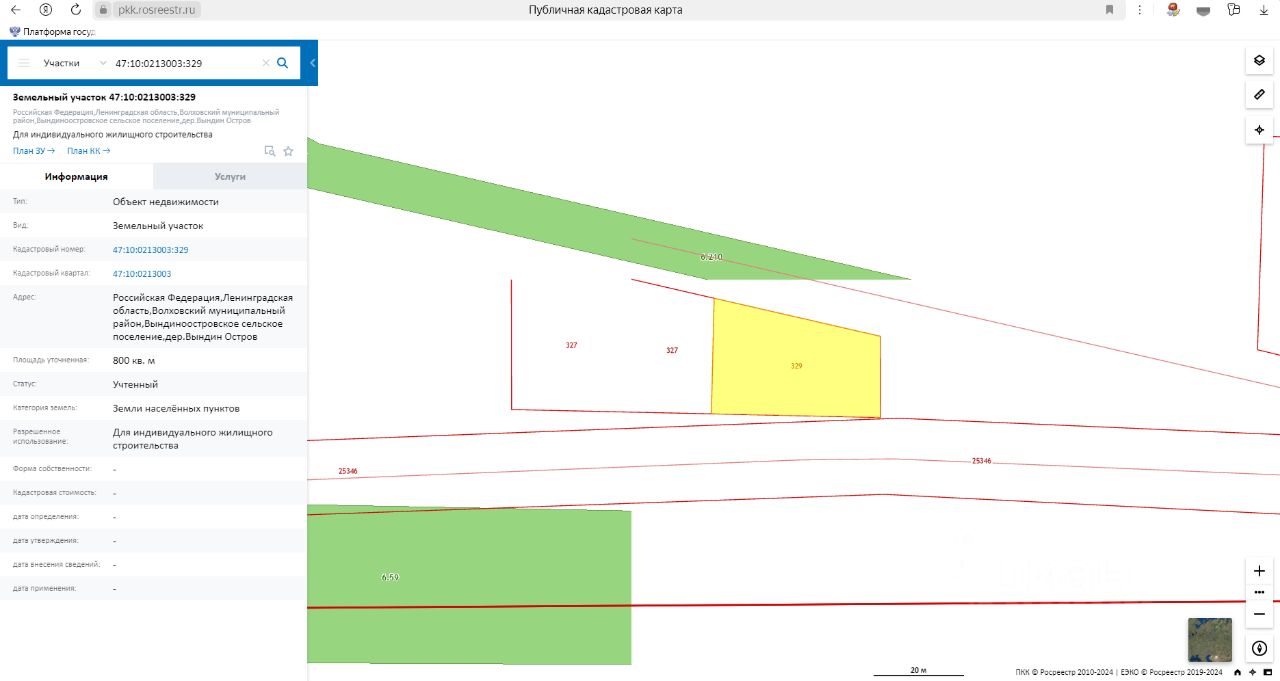The image size is (1280, 681).
Task: Run search with the magnifier icon
Action: pyautogui.click(x=283, y=63)
